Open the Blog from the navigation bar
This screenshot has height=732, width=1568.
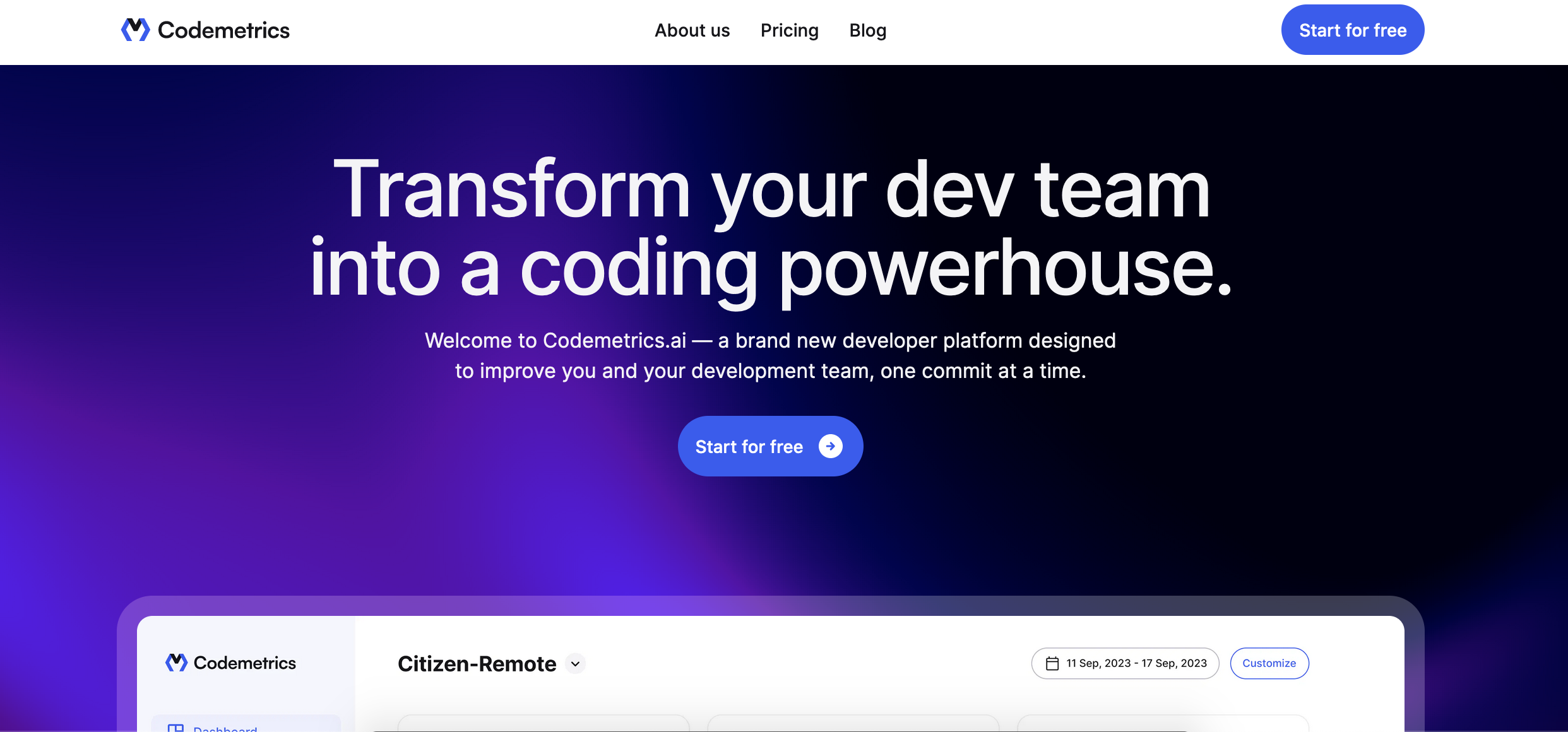pyautogui.click(x=867, y=30)
